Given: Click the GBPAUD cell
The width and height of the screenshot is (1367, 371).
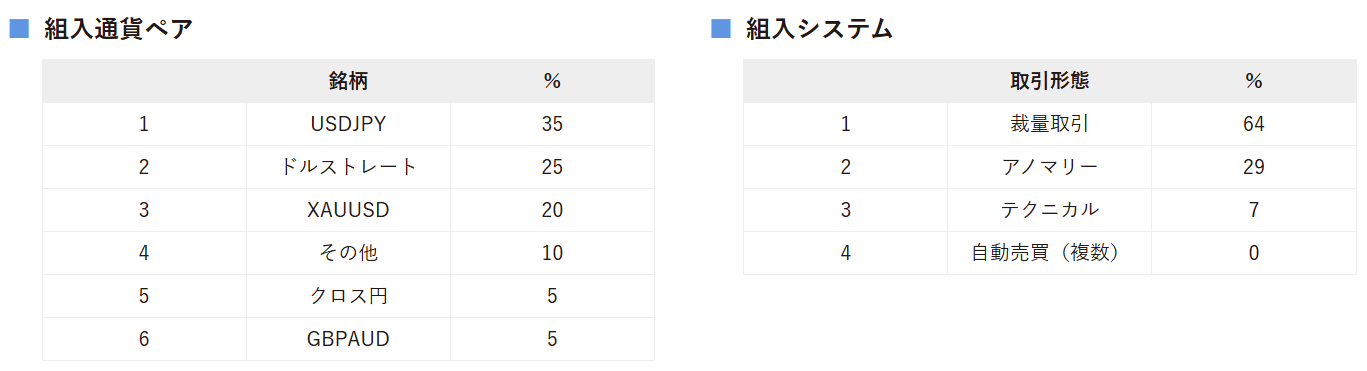Looking at the screenshot, I should pyautogui.click(x=348, y=339).
